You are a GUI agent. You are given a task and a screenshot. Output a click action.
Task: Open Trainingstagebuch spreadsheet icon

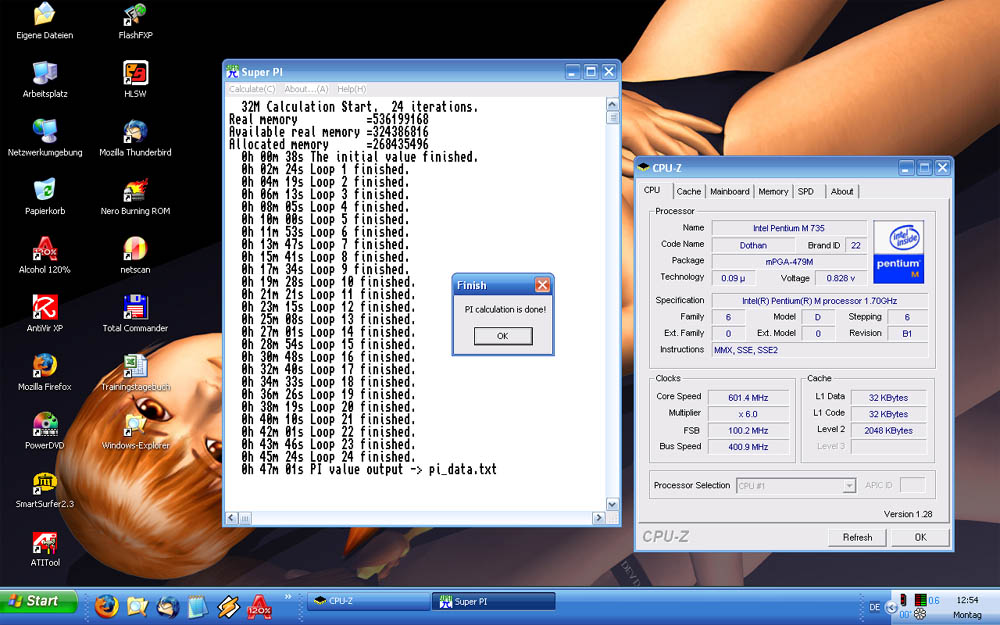click(x=135, y=372)
